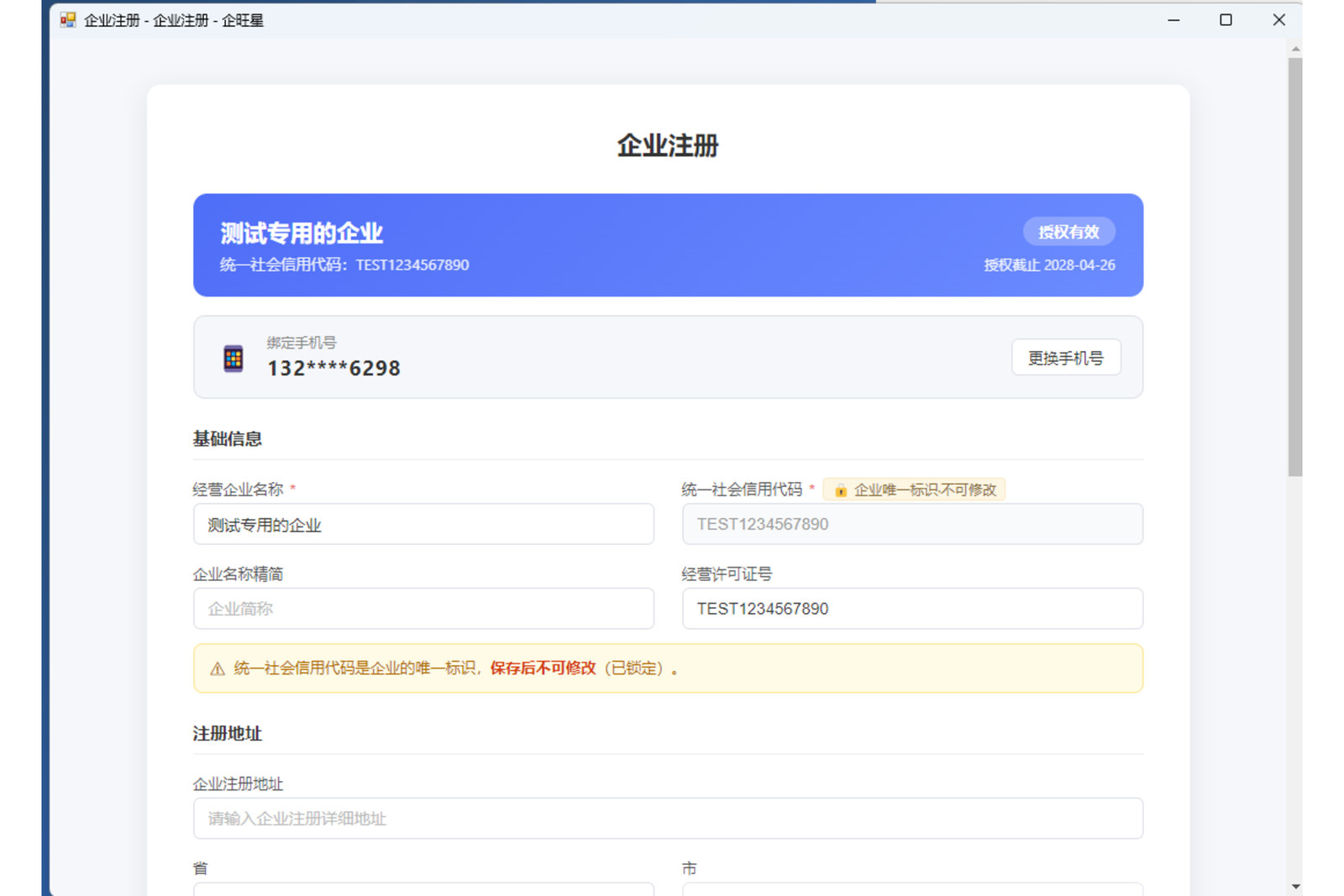The image size is (1344, 896).
Task: Click the warning triangle icon in the yellow notice
Action: 218,669
